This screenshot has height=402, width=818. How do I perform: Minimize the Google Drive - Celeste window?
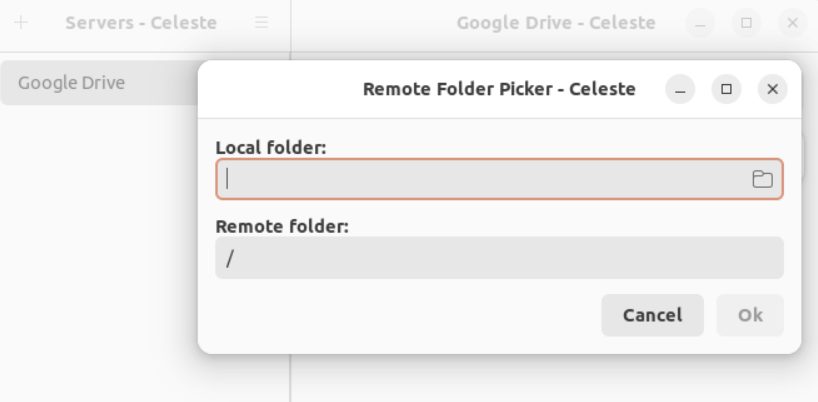[701, 23]
